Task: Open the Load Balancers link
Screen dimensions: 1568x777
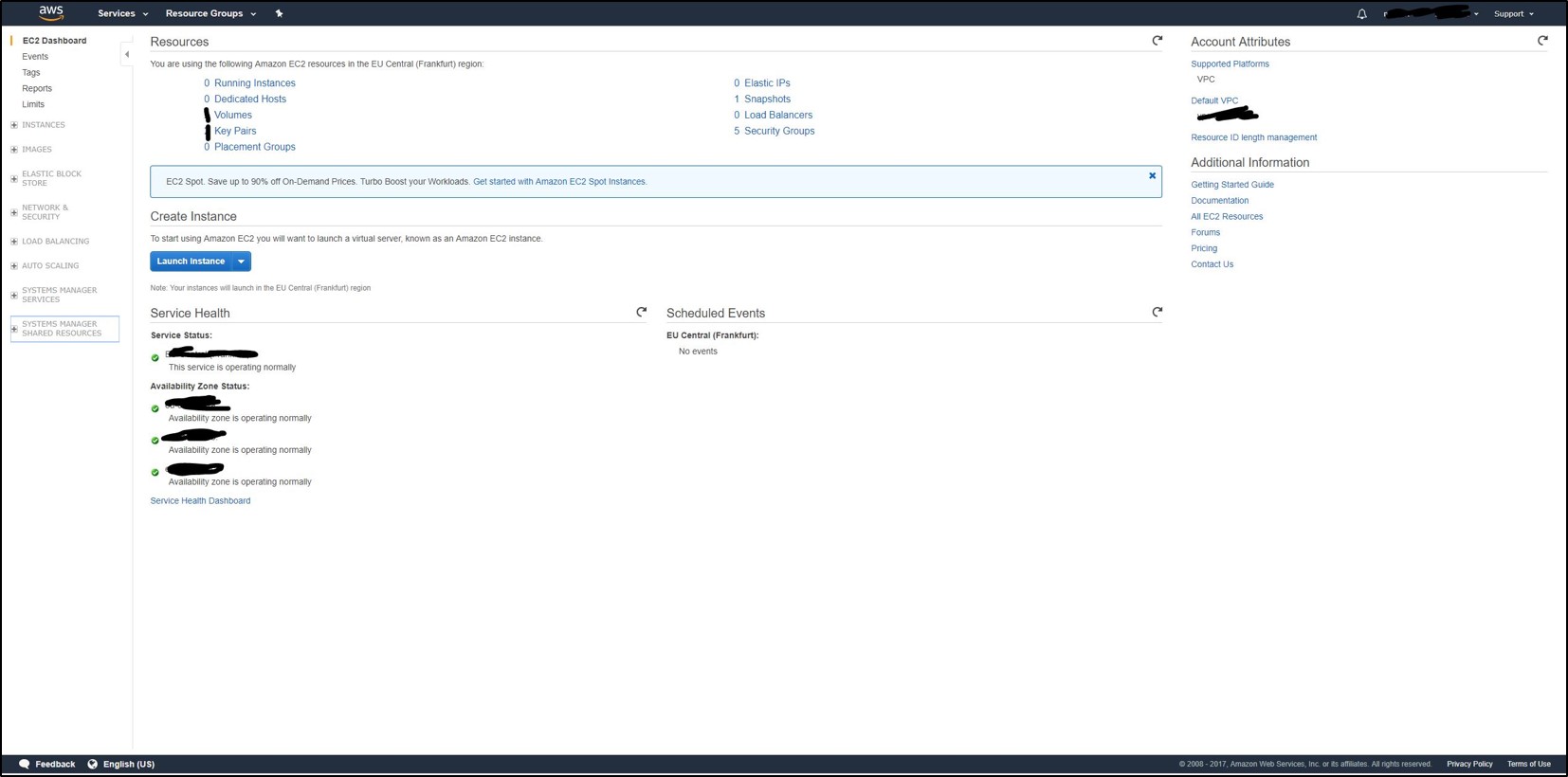Action: coord(778,116)
